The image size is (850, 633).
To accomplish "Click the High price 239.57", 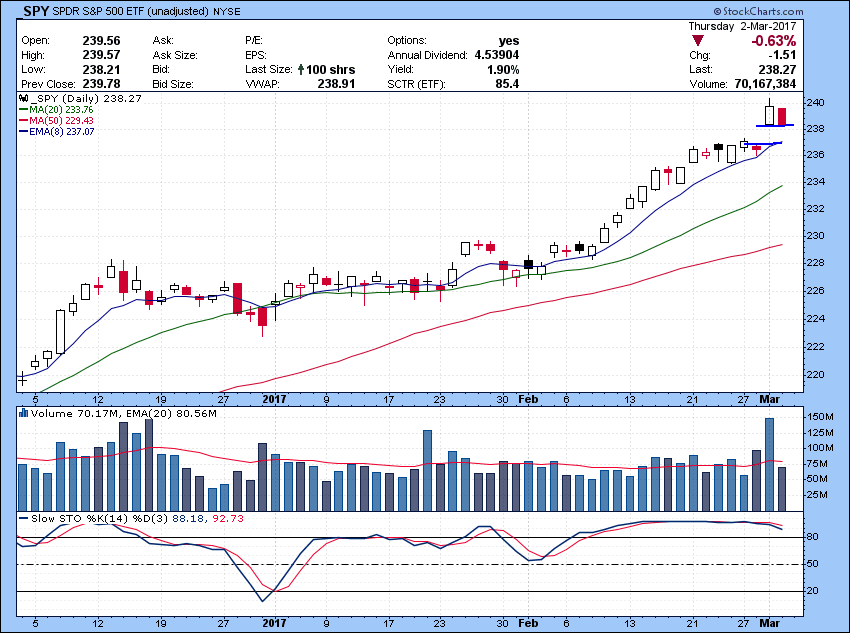I will tap(101, 55).
